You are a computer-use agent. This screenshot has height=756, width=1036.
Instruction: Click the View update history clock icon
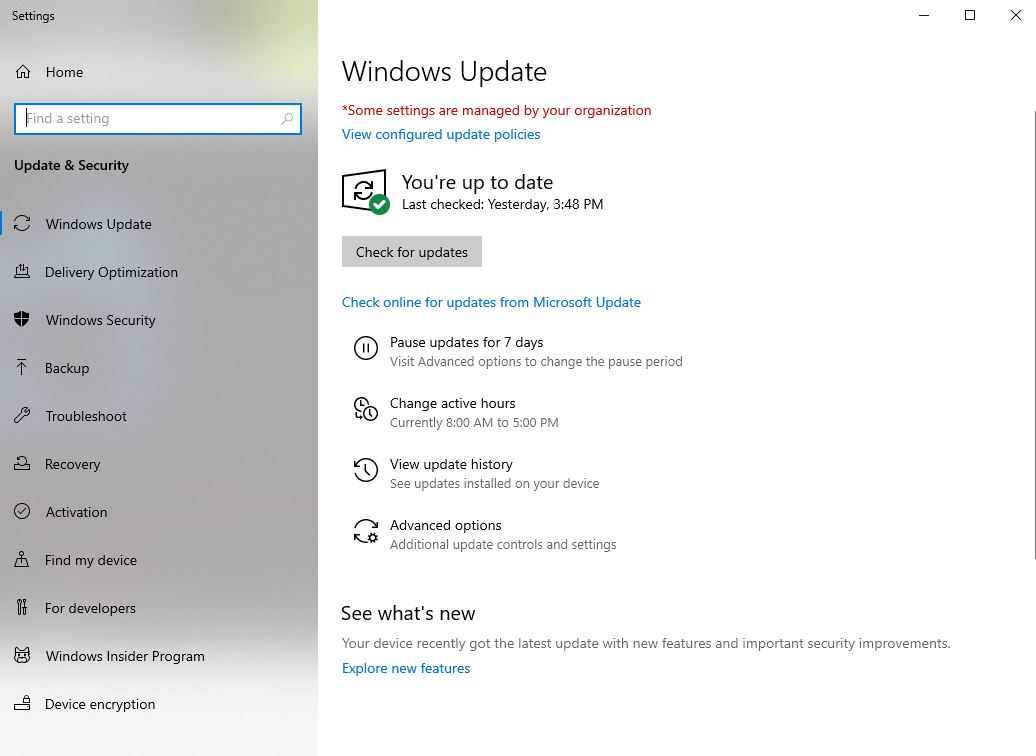(x=365, y=470)
